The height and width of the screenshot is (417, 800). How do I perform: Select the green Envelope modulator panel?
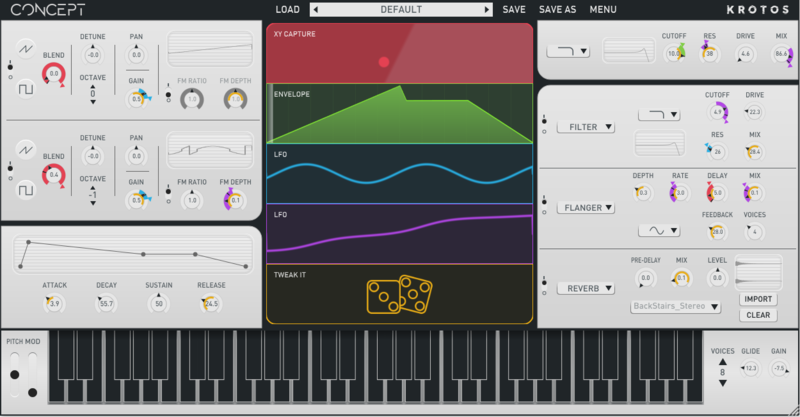pos(399,113)
